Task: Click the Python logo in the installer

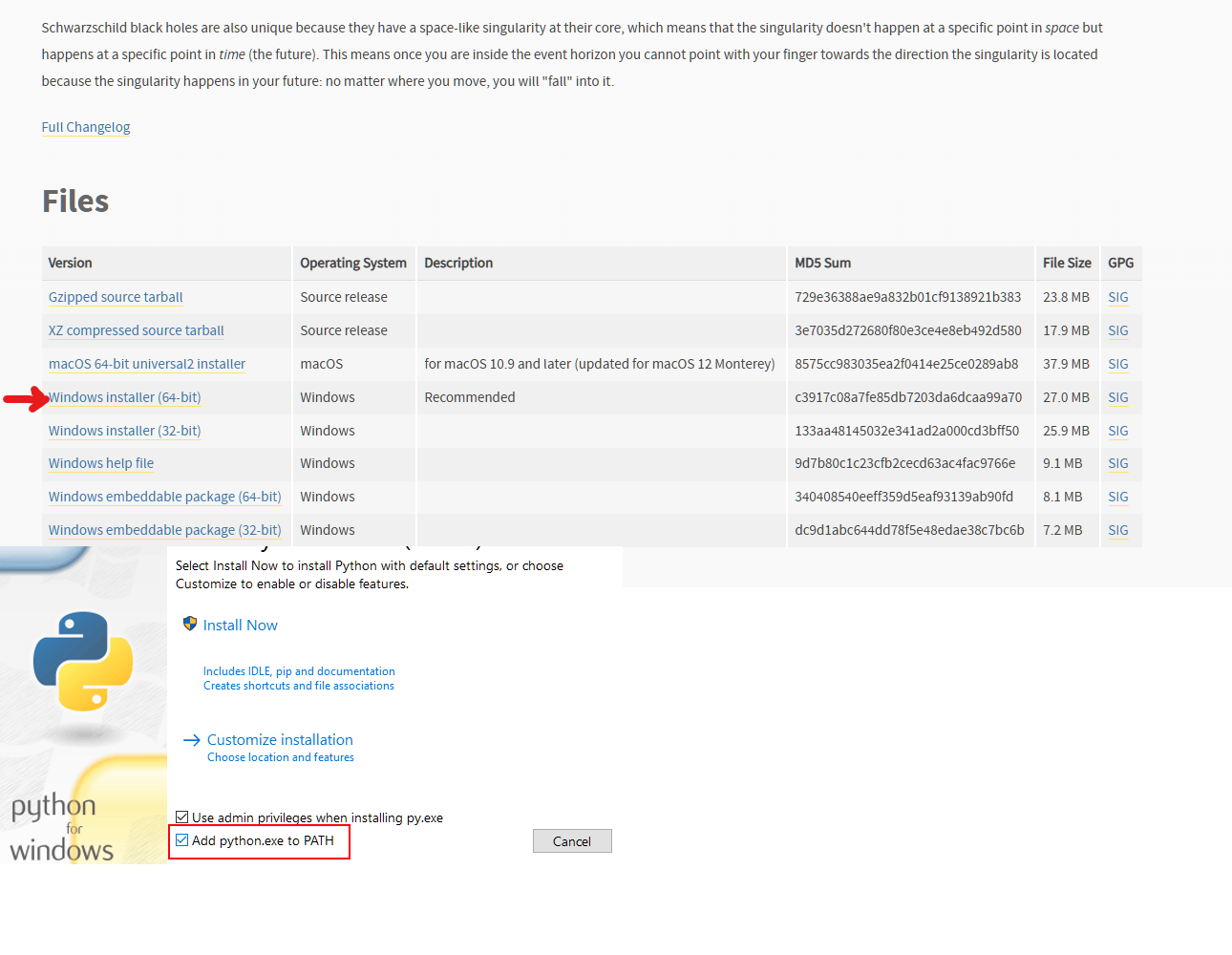Action: tap(83, 662)
